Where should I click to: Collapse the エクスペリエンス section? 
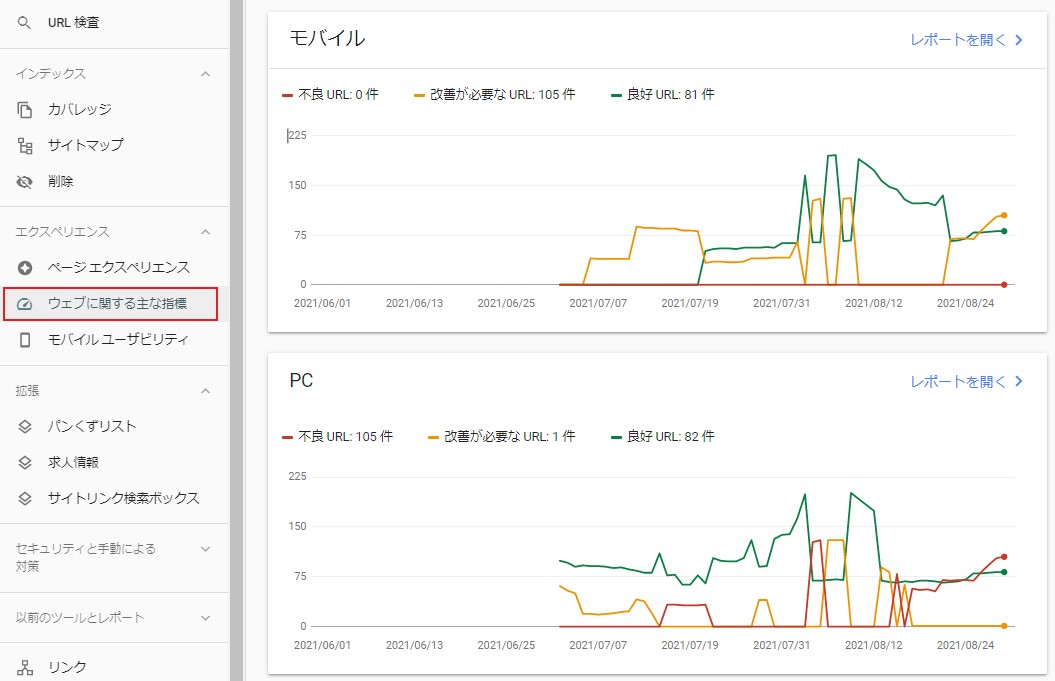[x=206, y=232]
